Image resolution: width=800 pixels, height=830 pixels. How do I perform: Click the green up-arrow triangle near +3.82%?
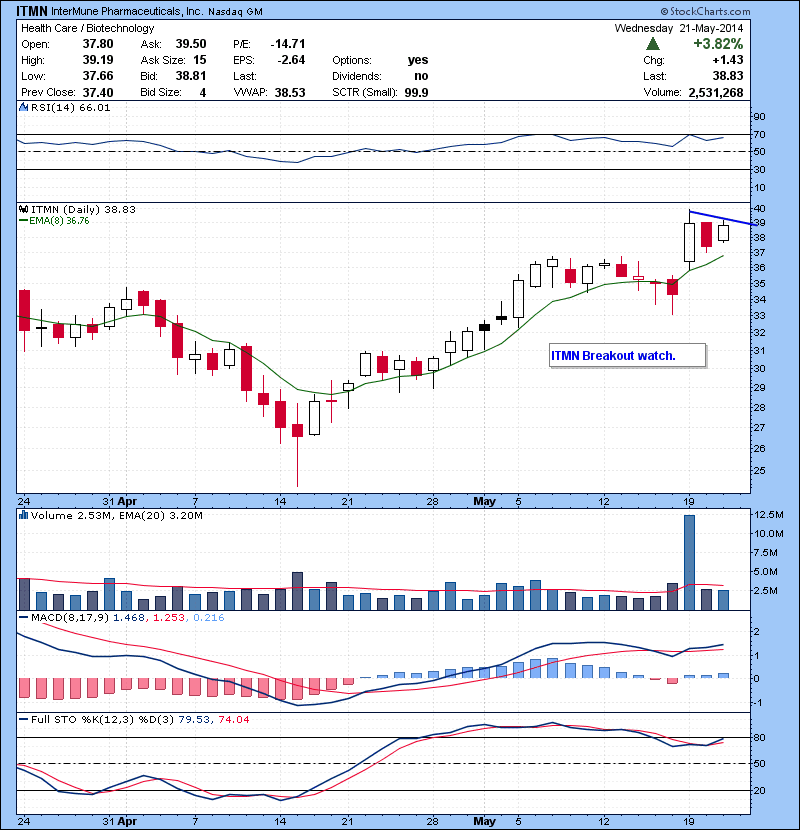point(653,44)
